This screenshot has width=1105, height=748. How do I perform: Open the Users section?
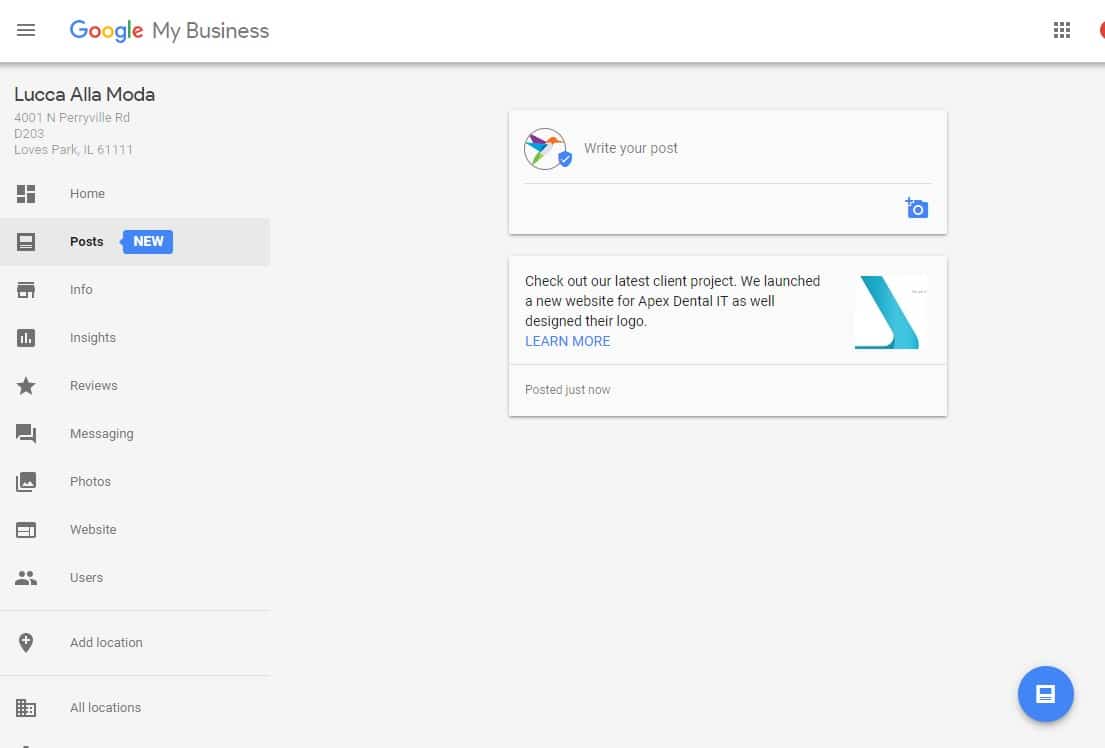[x=86, y=577]
